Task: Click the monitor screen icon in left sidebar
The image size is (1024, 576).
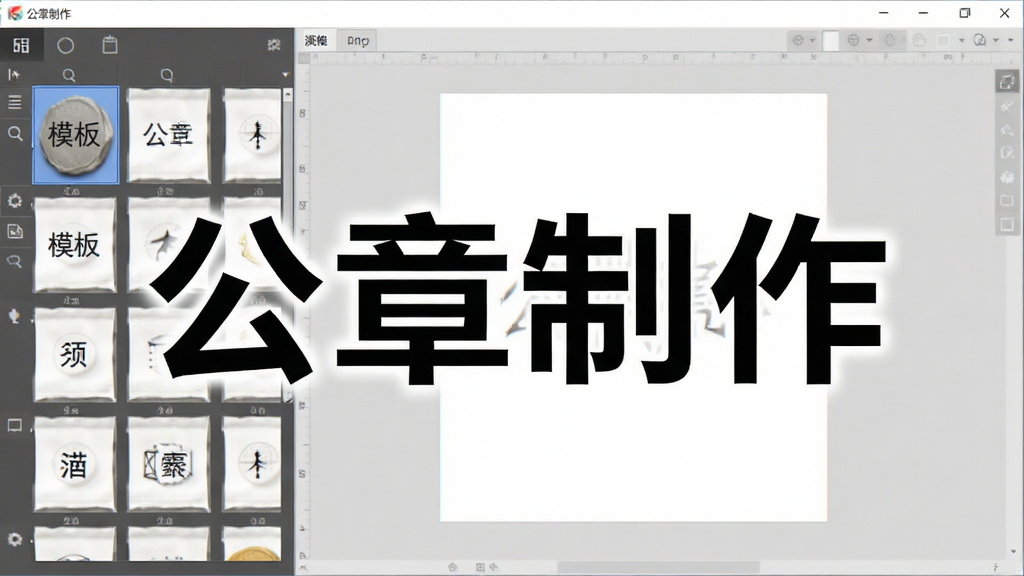Action: (x=14, y=426)
